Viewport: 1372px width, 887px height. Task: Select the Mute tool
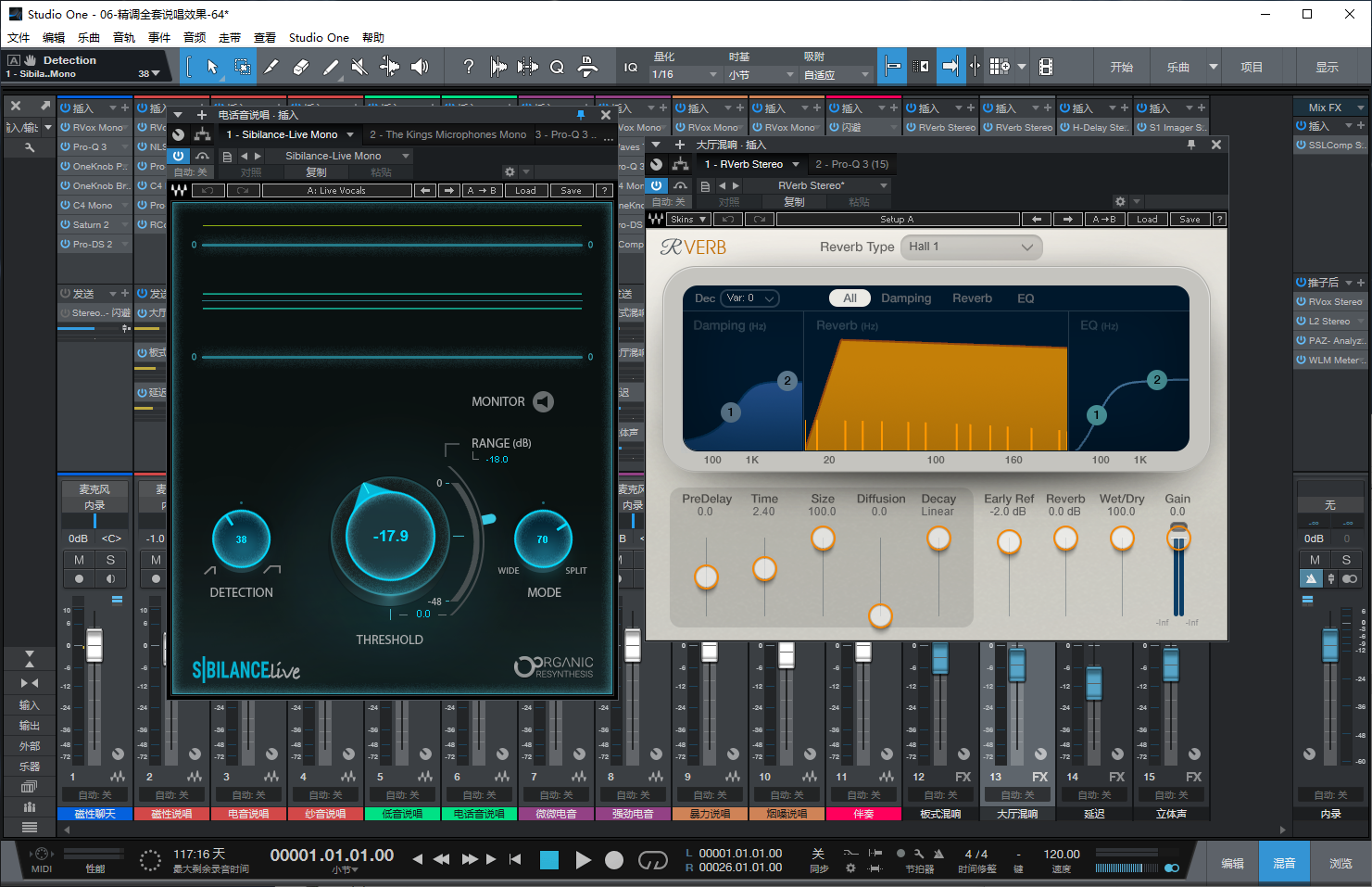click(x=359, y=67)
